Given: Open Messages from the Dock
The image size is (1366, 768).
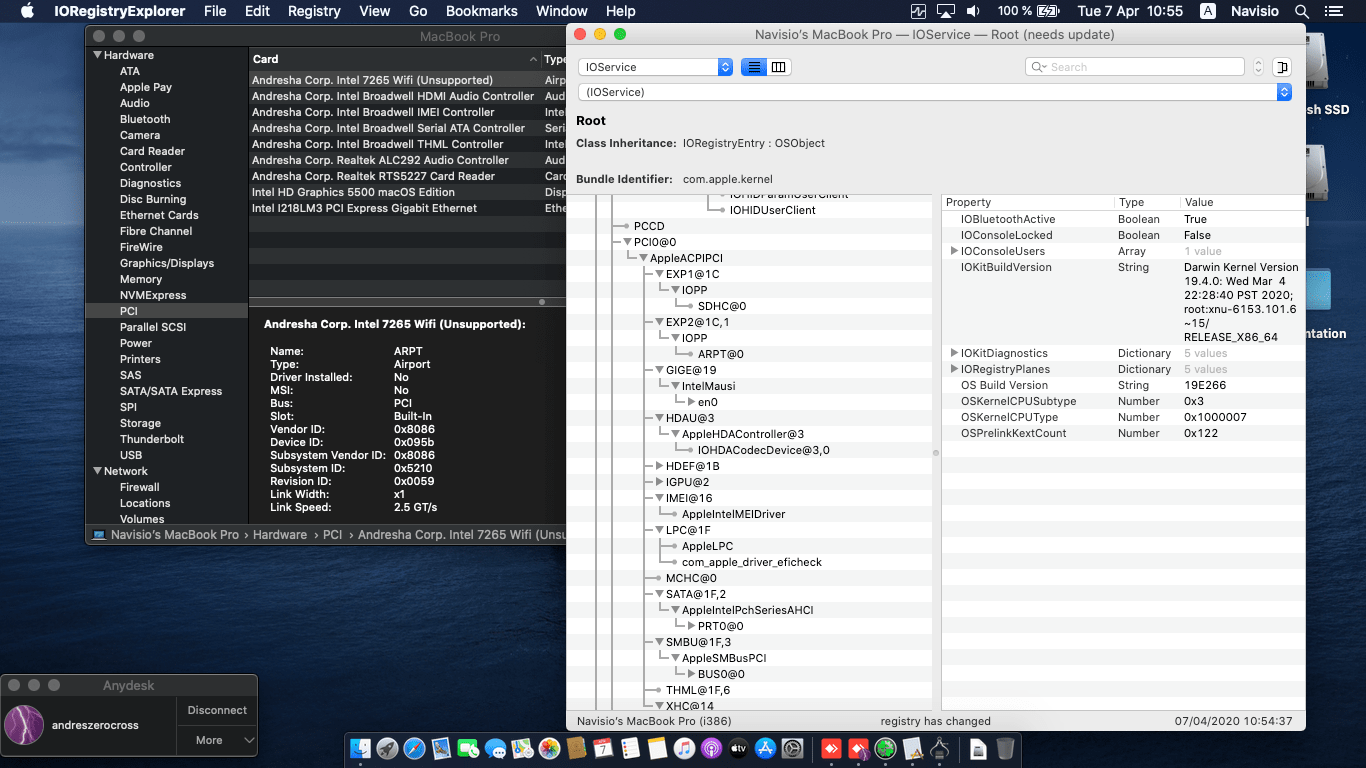Looking at the screenshot, I should point(495,748).
